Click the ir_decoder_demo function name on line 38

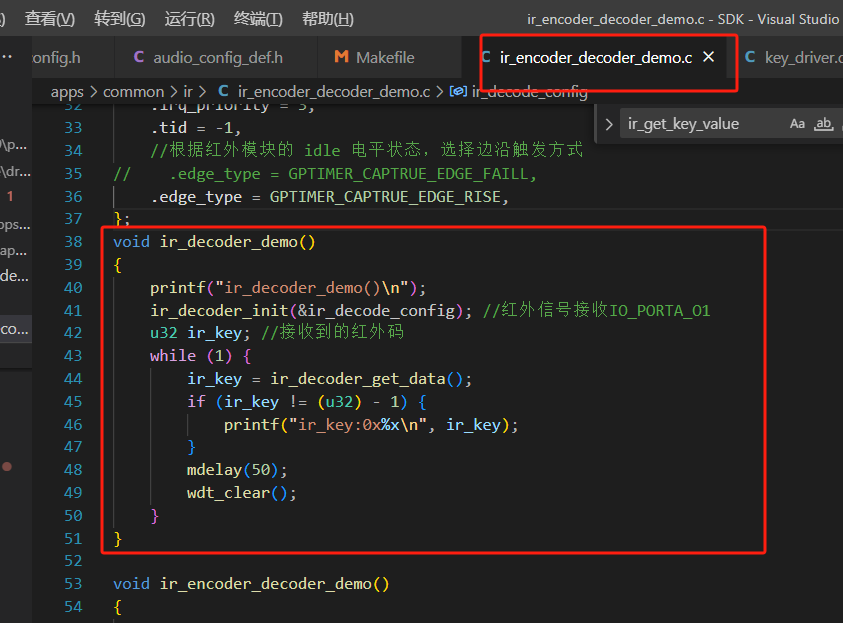click(229, 242)
